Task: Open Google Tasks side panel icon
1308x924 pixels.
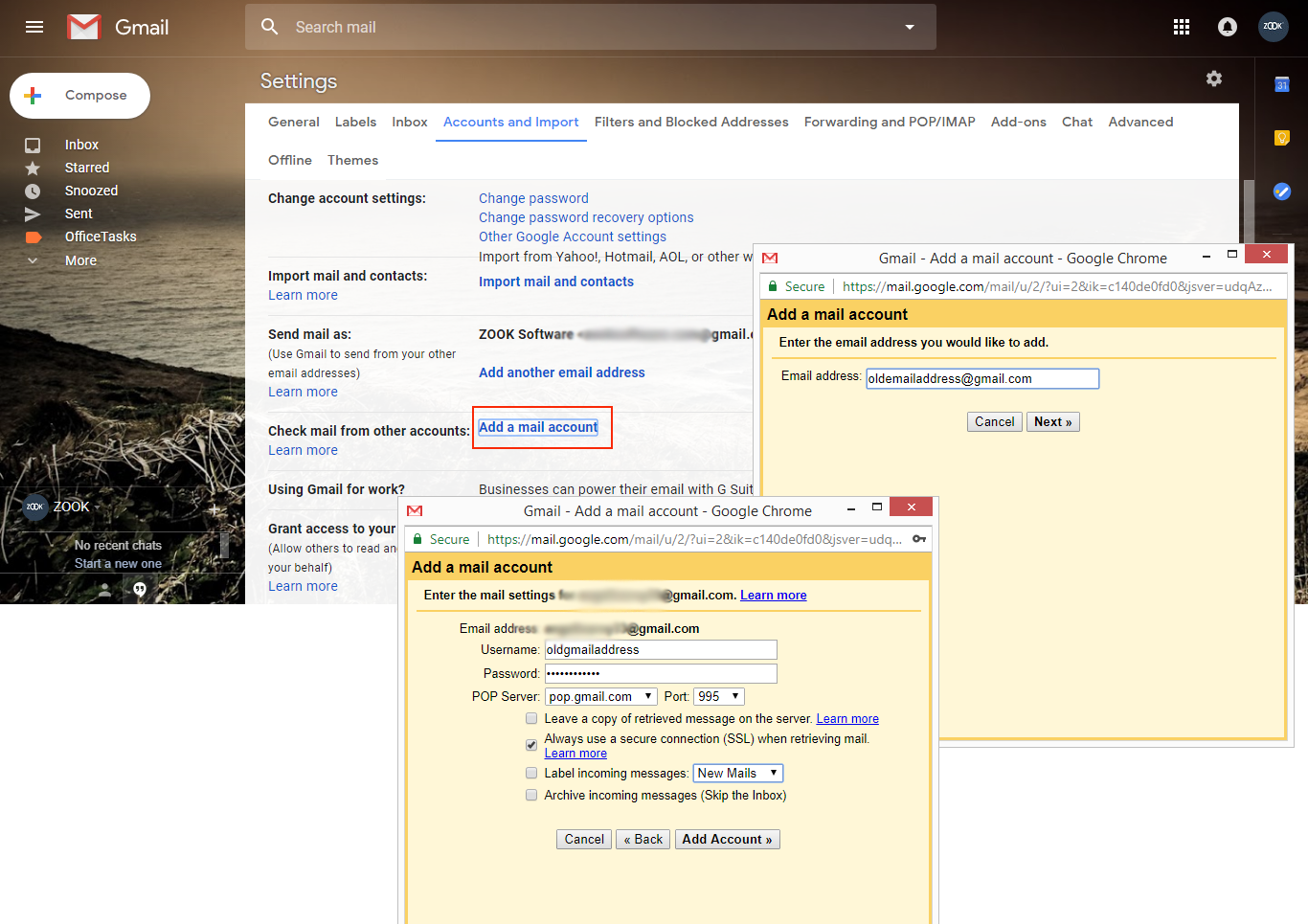Action: (x=1282, y=192)
